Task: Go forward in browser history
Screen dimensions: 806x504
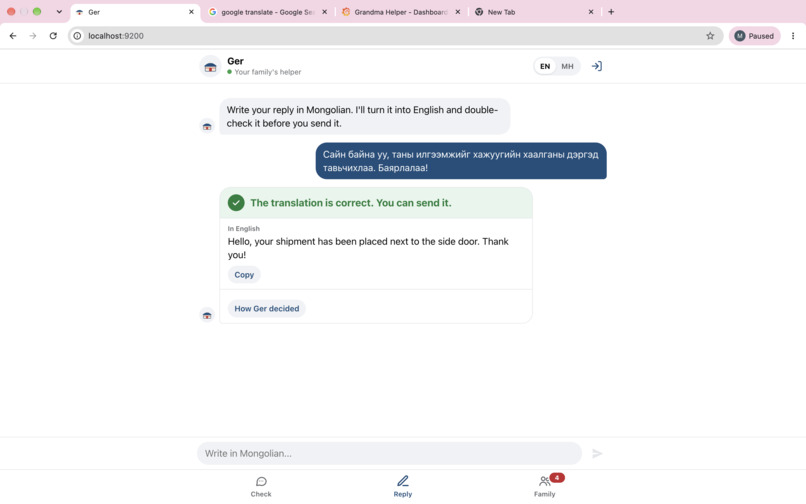Action: pos(33,36)
